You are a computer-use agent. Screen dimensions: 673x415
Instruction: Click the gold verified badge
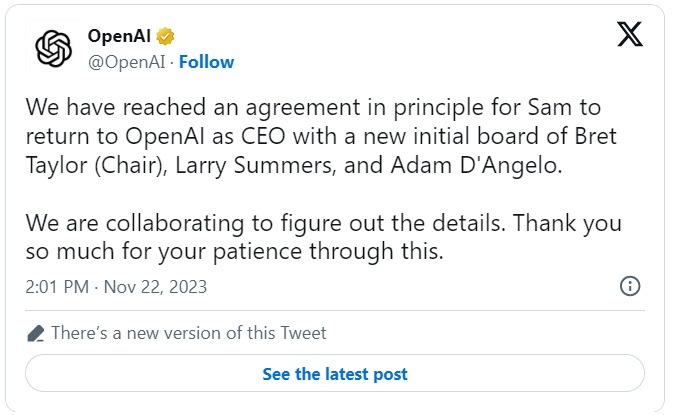[x=166, y=37]
